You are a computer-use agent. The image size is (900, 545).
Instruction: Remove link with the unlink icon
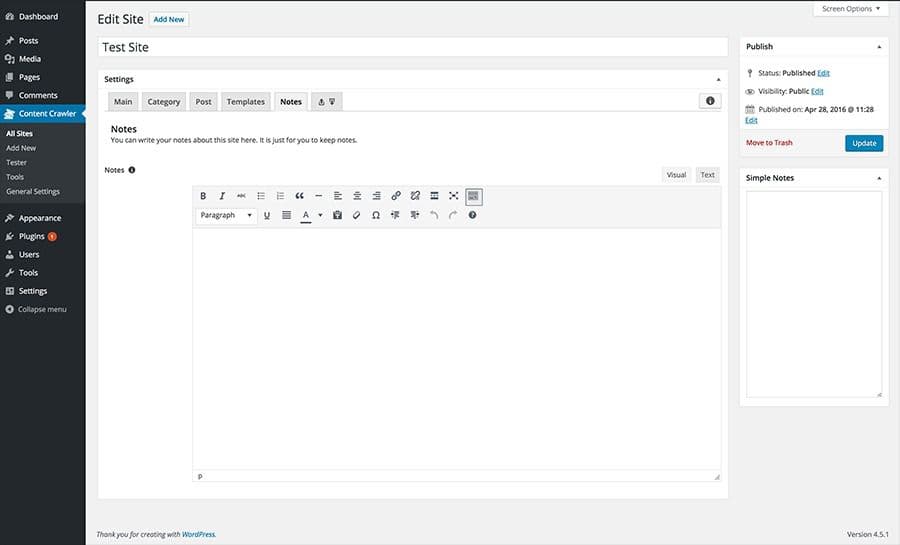point(415,196)
